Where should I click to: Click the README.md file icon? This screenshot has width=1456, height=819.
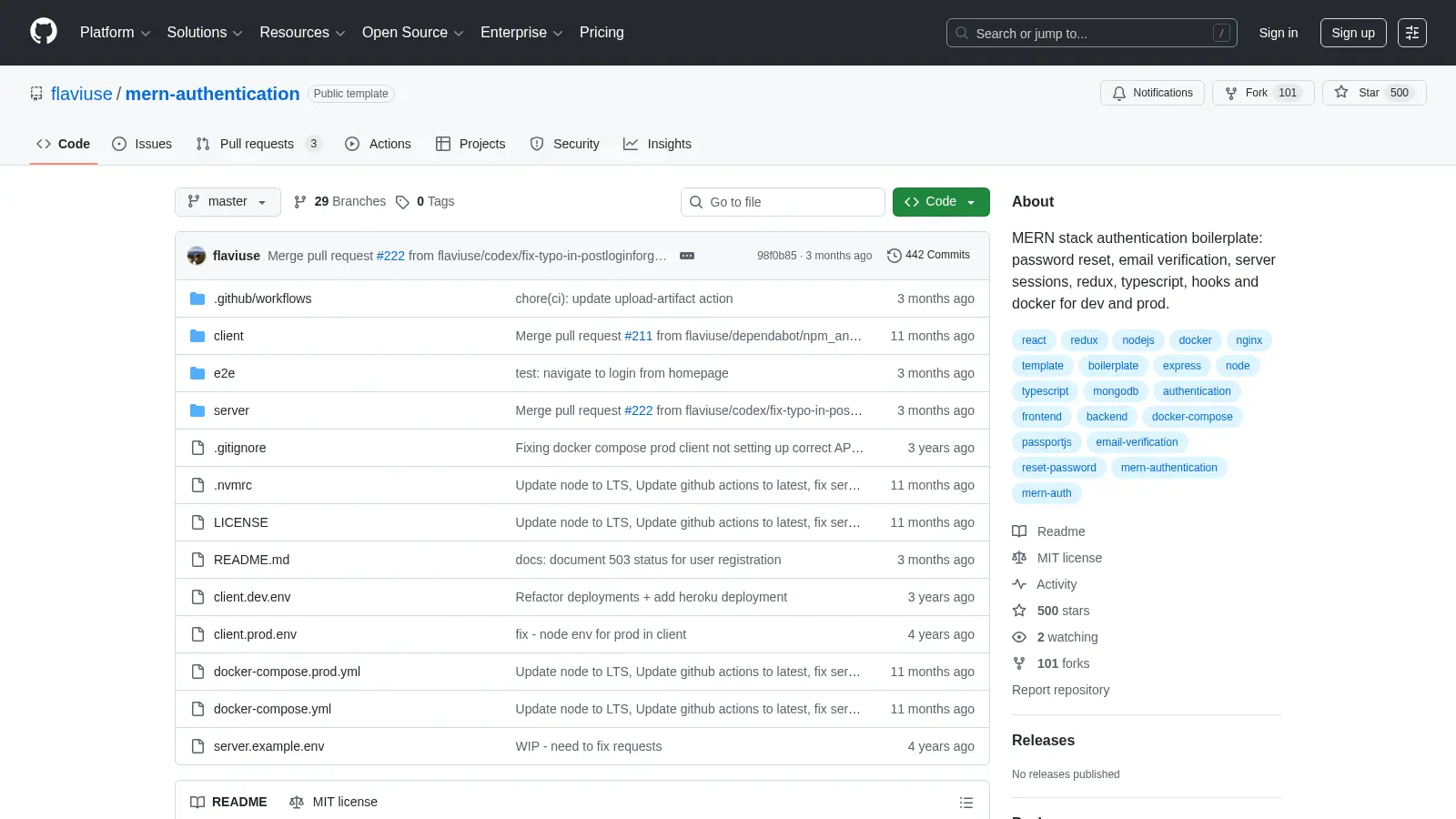click(197, 560)
